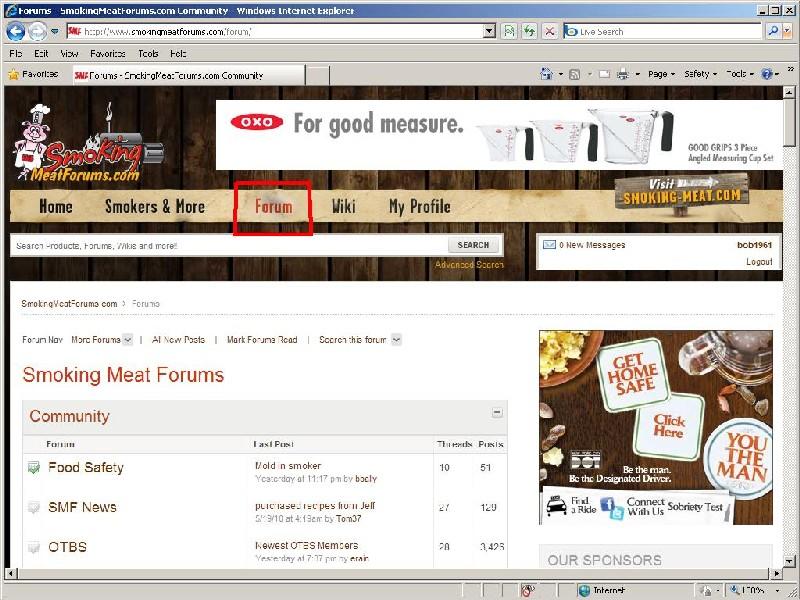
Task: Click the SEARCH button
Action: tap(473, 245)
